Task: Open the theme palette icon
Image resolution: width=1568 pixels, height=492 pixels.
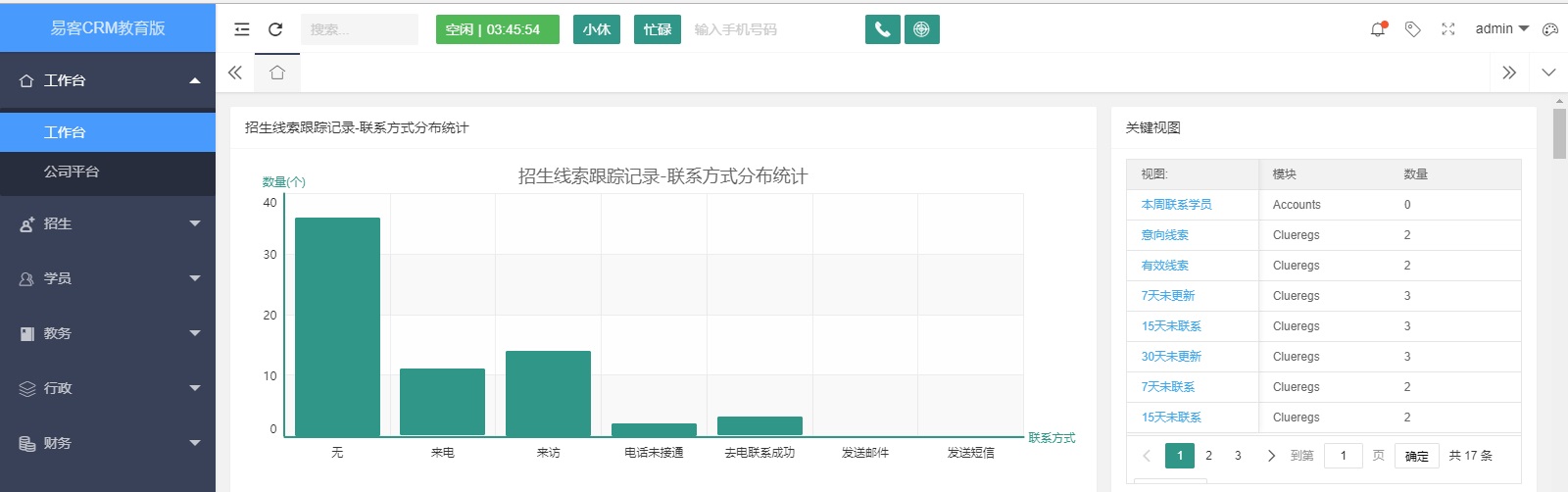Action: click(x=1549, y=29)
